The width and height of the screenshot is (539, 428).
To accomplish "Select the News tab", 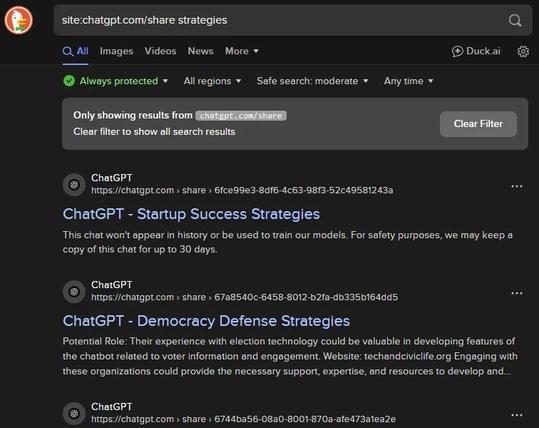I will pyautogui.click(x=200, y=51).
